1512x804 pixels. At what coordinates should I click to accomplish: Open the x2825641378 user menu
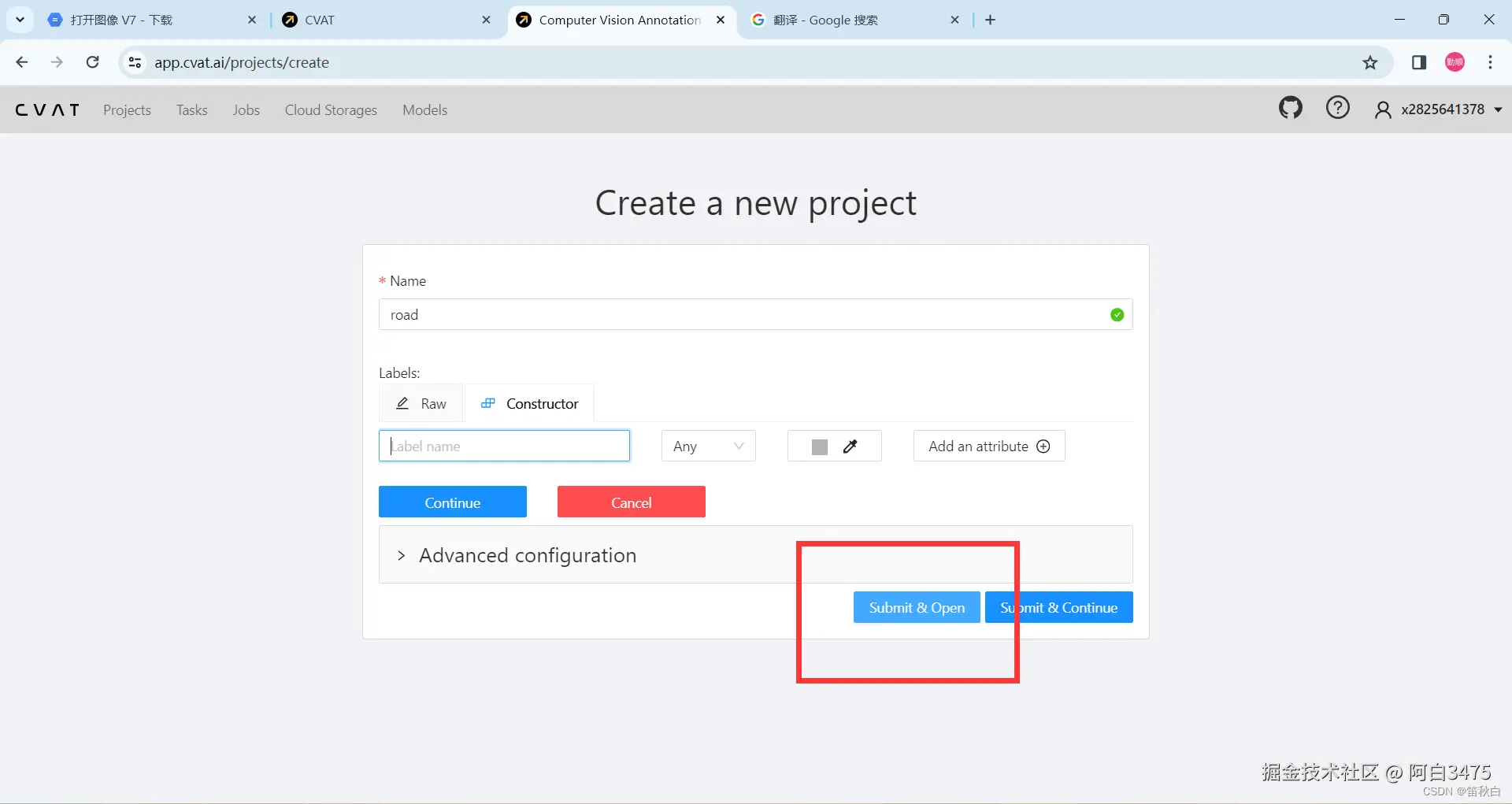(x=1438, y=109)
